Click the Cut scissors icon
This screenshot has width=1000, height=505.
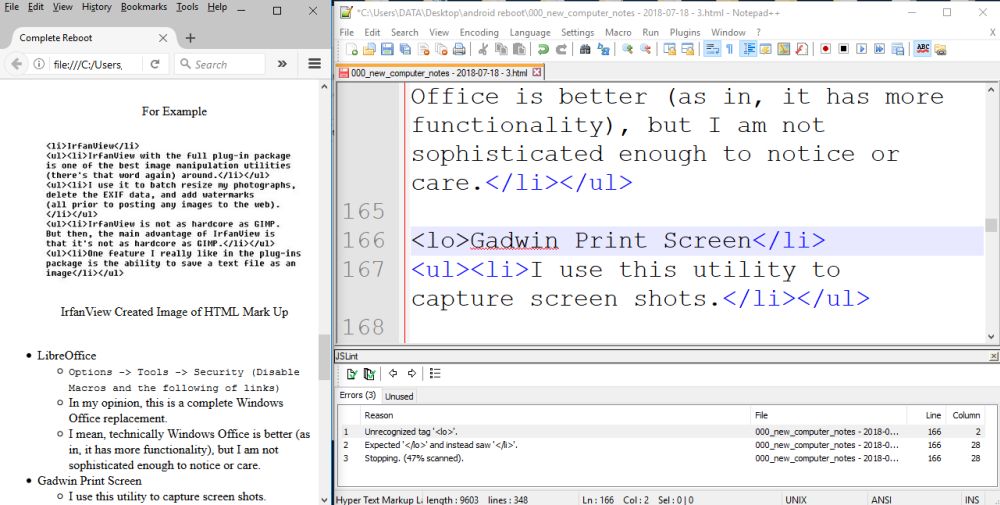tap(483, 49)
